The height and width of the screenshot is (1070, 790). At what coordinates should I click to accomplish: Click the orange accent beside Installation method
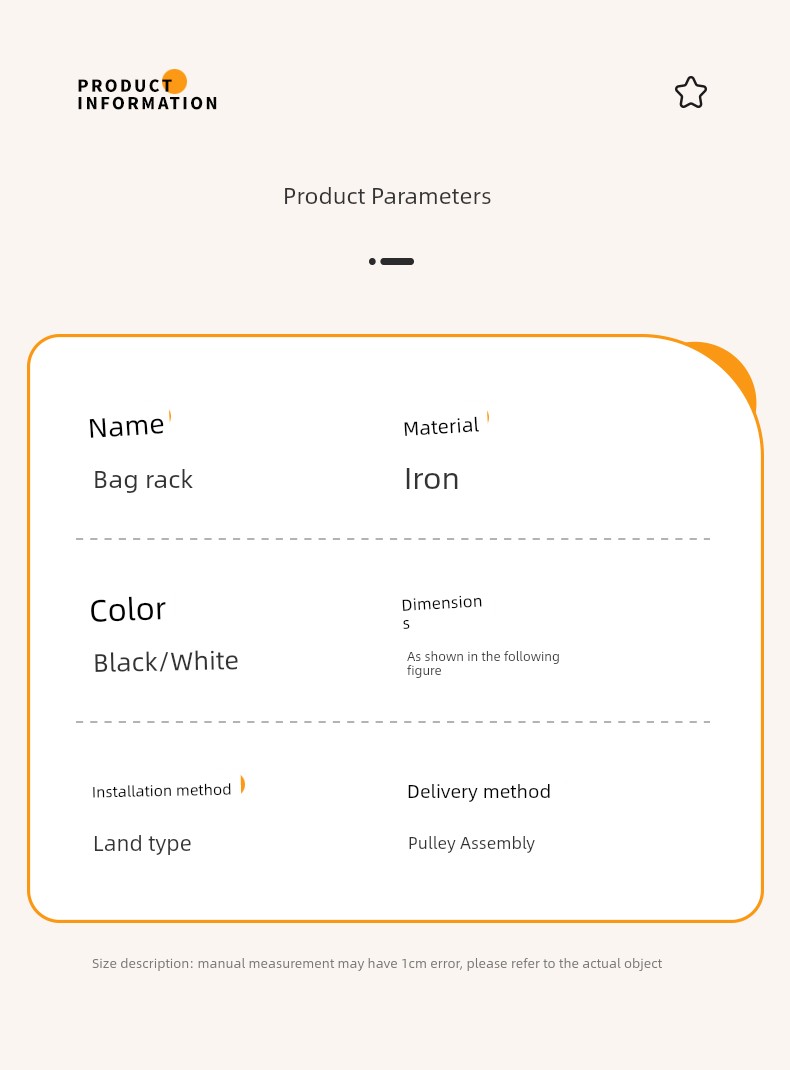[x=242, y=785]
